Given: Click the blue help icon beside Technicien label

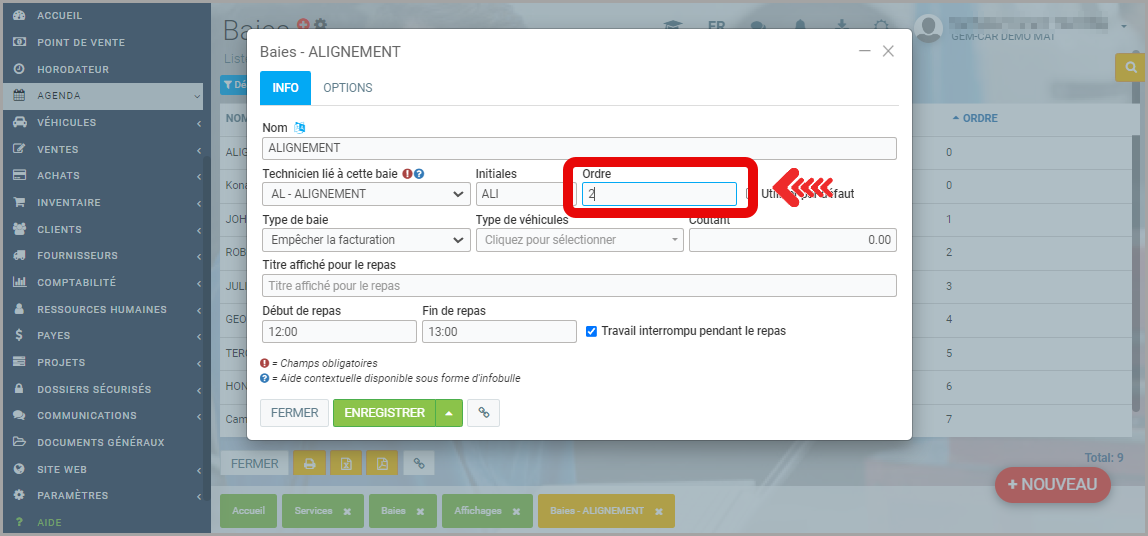Looking at the screenshot, I should 420,174.
